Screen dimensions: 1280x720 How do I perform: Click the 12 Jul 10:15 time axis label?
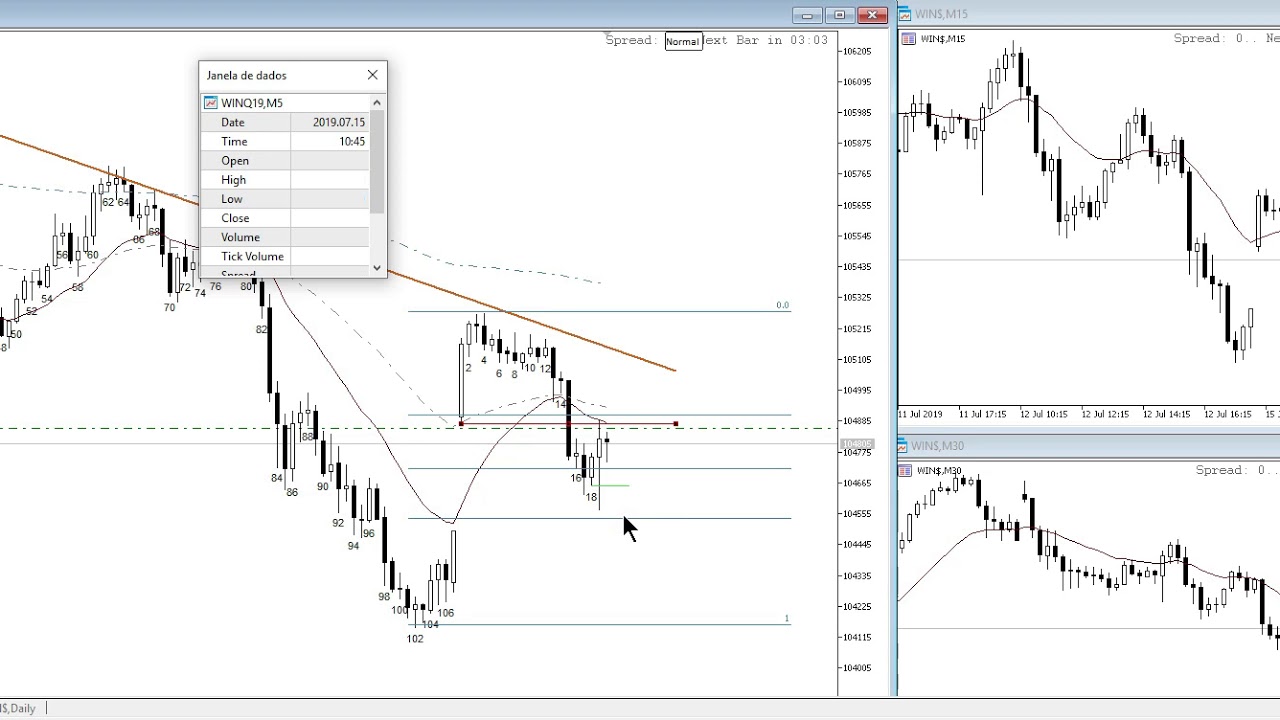1046,413
